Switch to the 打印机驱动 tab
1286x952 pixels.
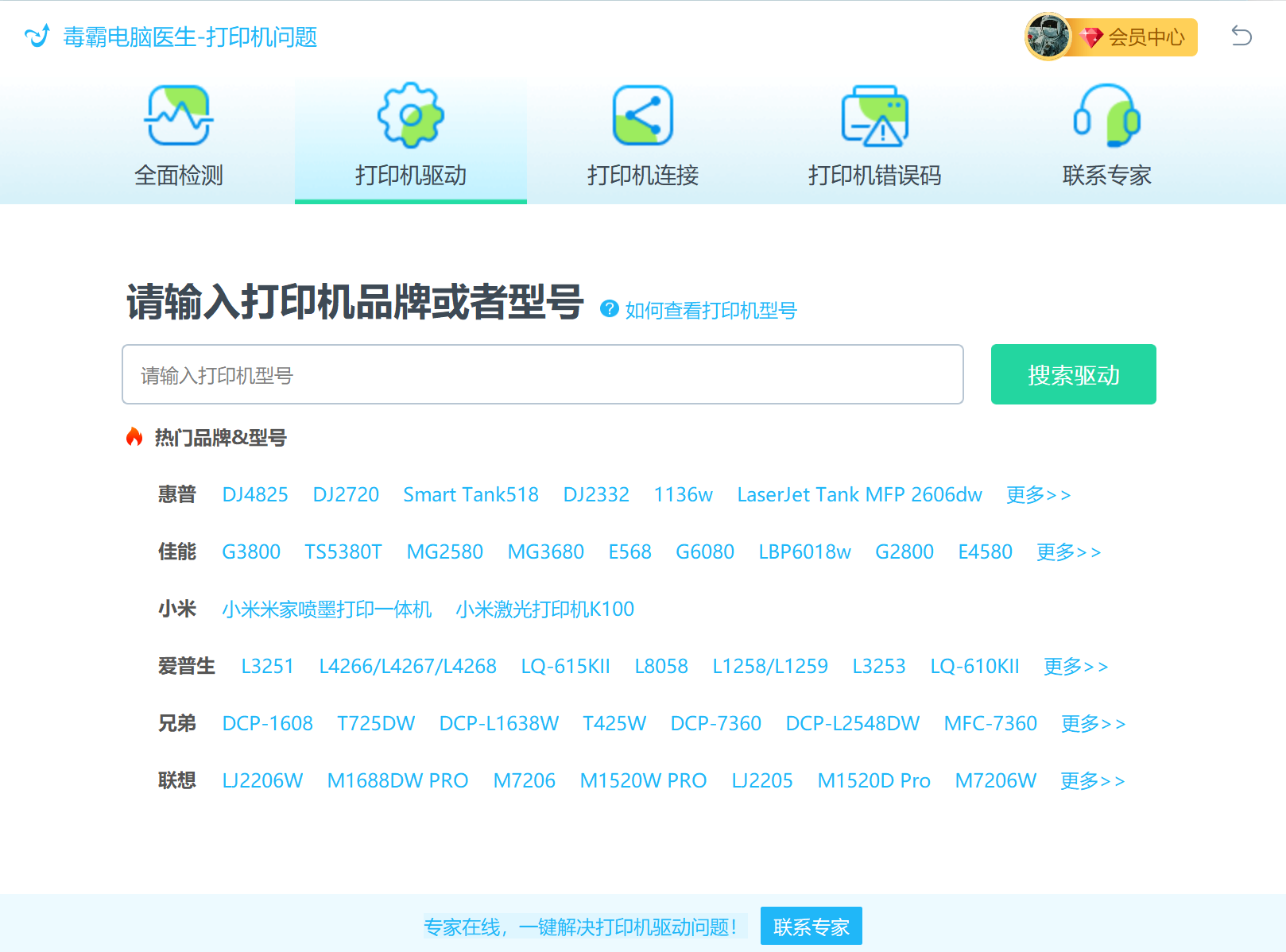pyautogui.click(x=410, y=141)
